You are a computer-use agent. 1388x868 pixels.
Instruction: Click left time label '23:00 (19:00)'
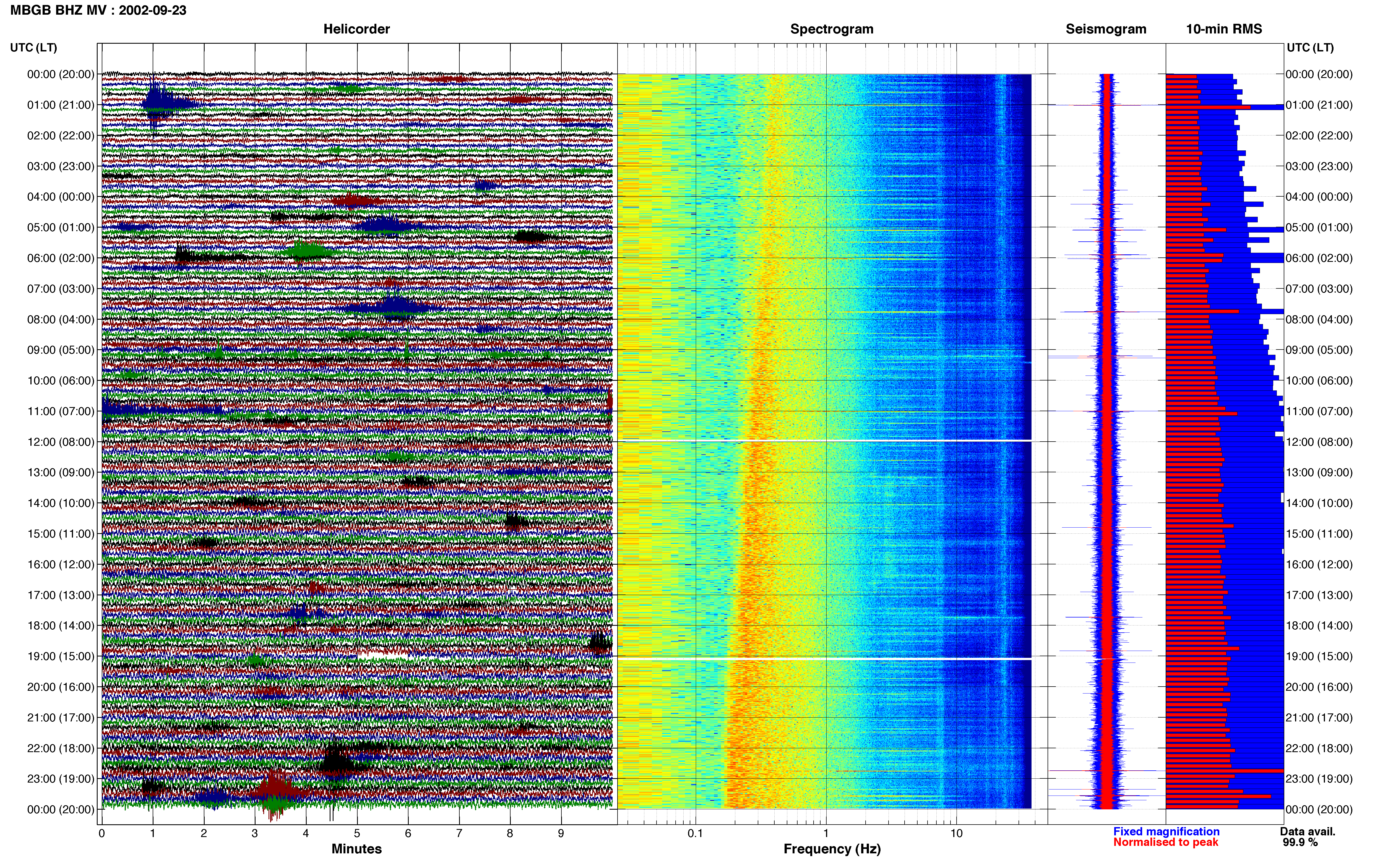[61, 779]
